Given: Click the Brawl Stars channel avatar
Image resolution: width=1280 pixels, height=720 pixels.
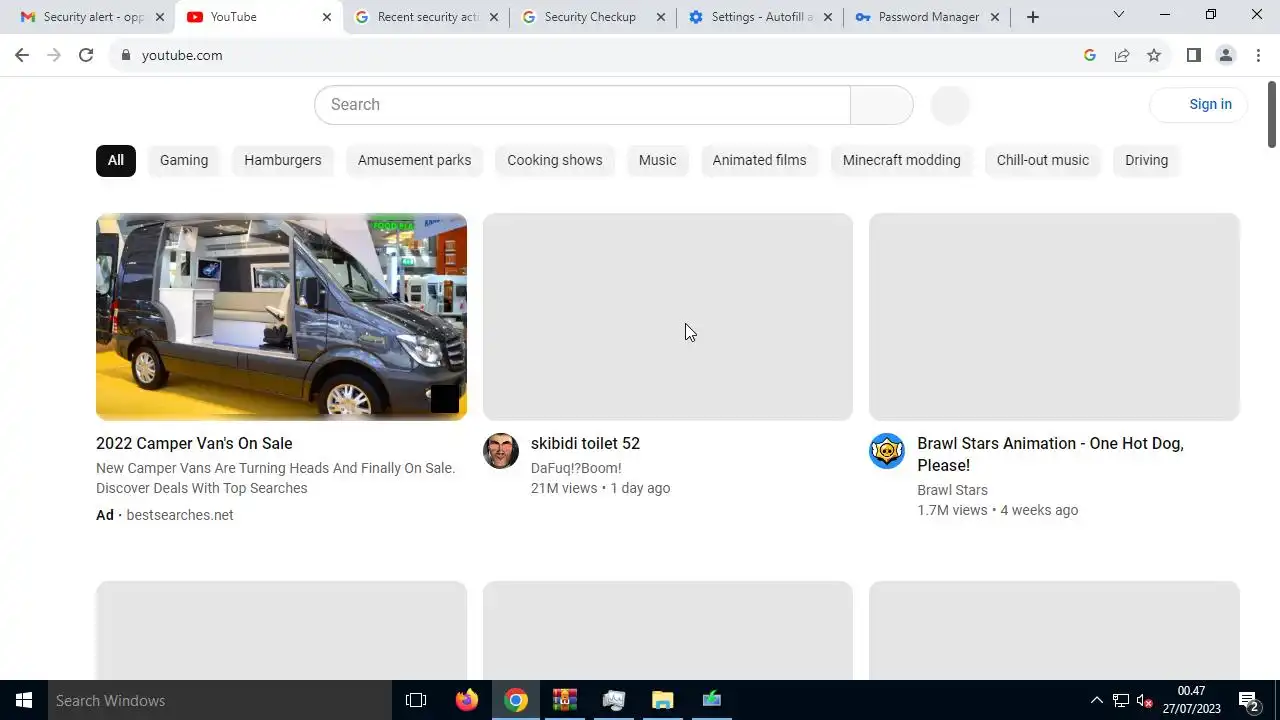Looking at the screenshot, I should (887, 451).
